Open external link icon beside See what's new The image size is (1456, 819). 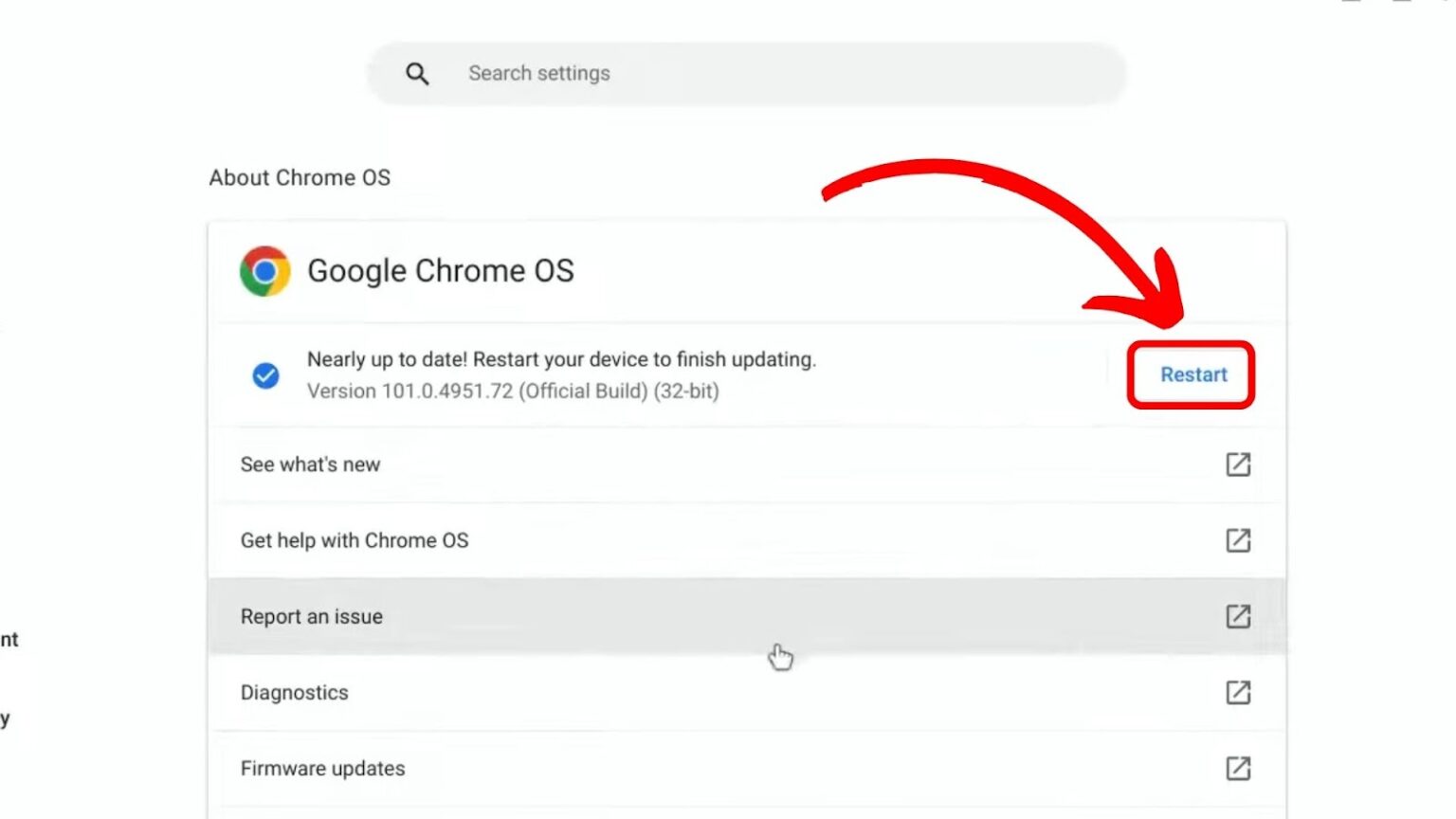[1238, 464]
